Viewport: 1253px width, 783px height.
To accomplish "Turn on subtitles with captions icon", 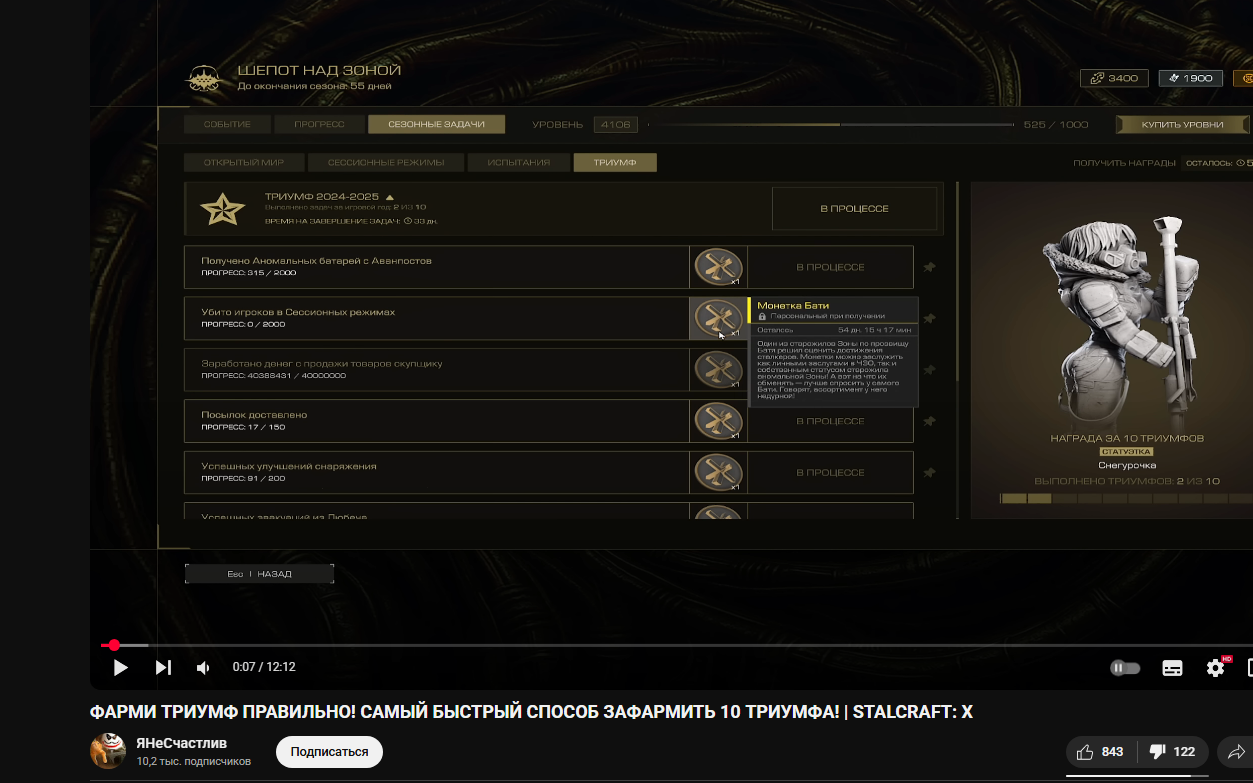I will click(x=1172, y=668).
